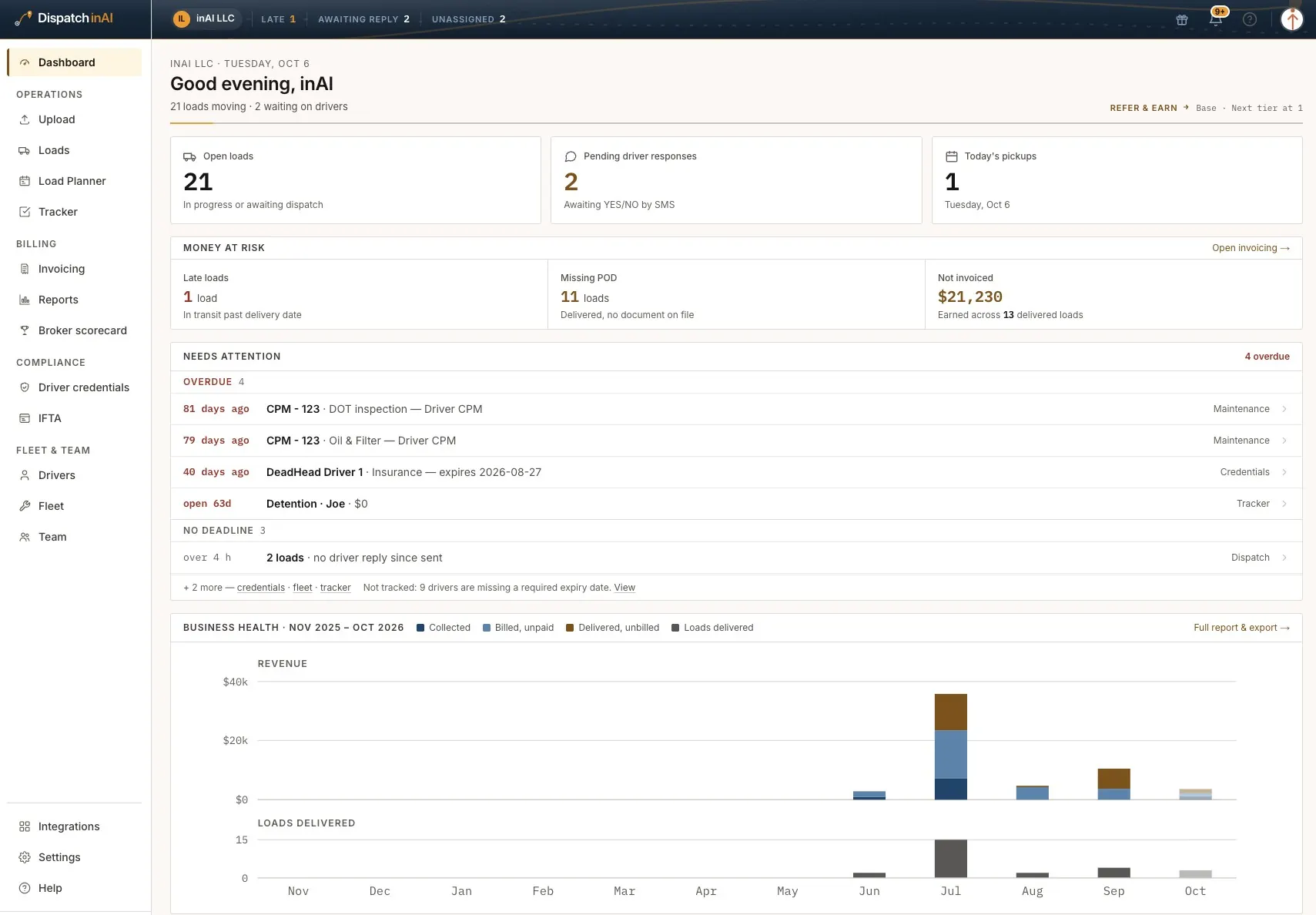
Task: Click the Not invoiced $21,230 amount
Action: click(x=970, y=297)
